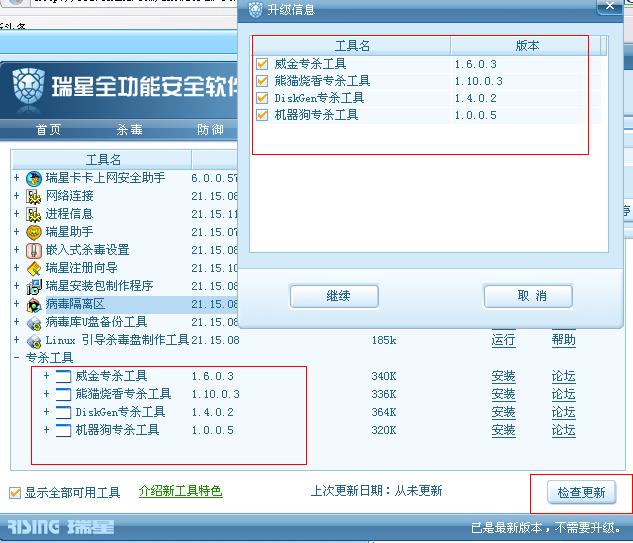Uncheck 熊猫烧香专杀工具 in upgrade dialog

point(262,81)
